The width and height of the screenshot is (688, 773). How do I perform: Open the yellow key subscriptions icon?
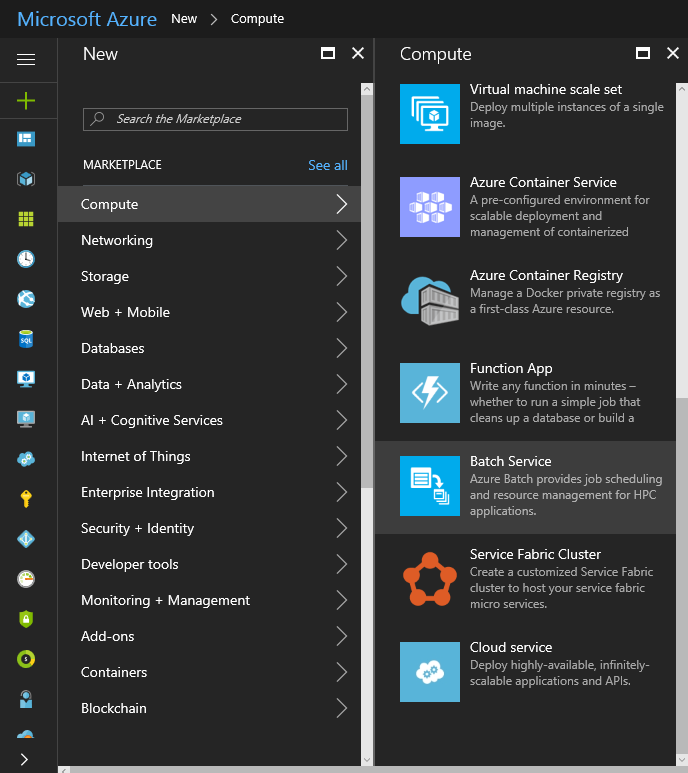[26, 499]
